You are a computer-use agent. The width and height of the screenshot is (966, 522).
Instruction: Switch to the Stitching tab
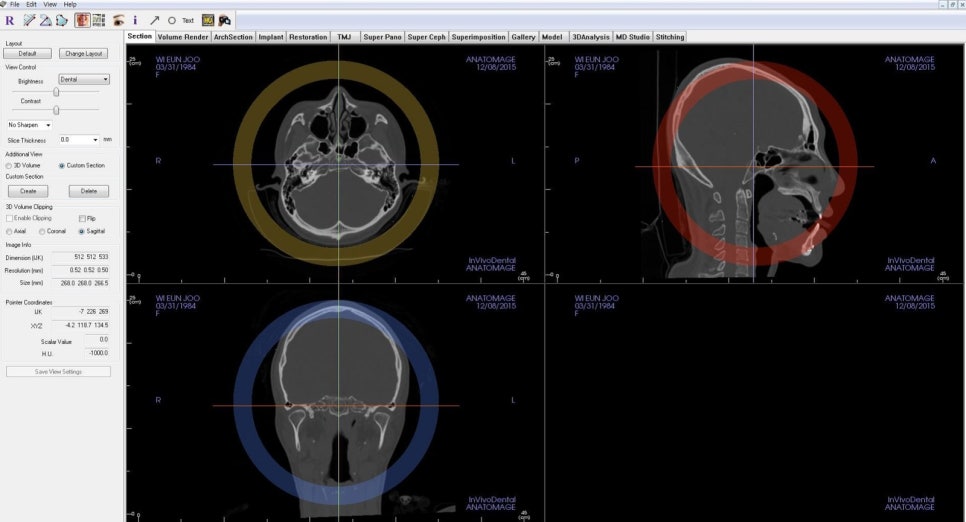(670, 37)
